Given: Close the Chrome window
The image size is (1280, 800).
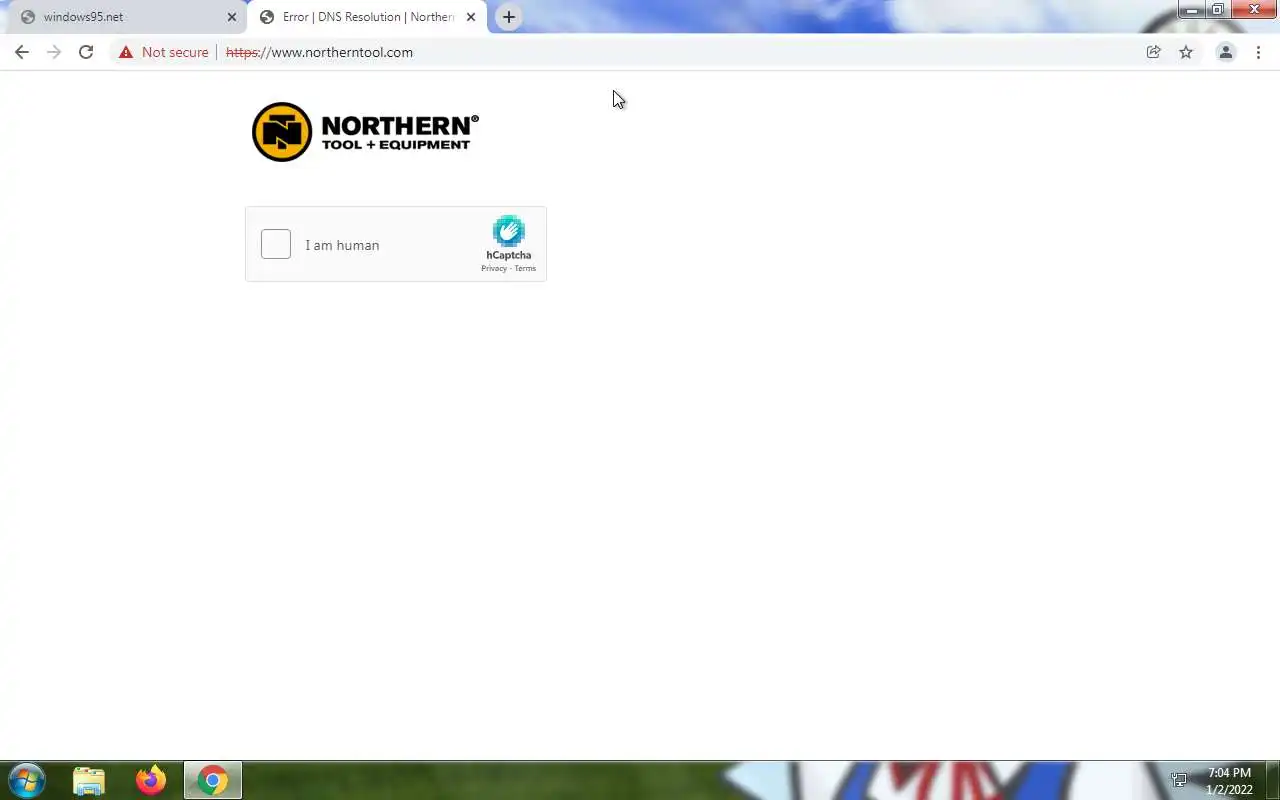Looking at the screenshot, I should click(x=1254, y=10).
